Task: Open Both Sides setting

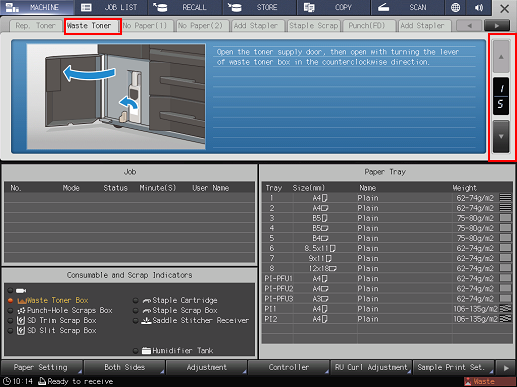Action: tap(124, 367)
